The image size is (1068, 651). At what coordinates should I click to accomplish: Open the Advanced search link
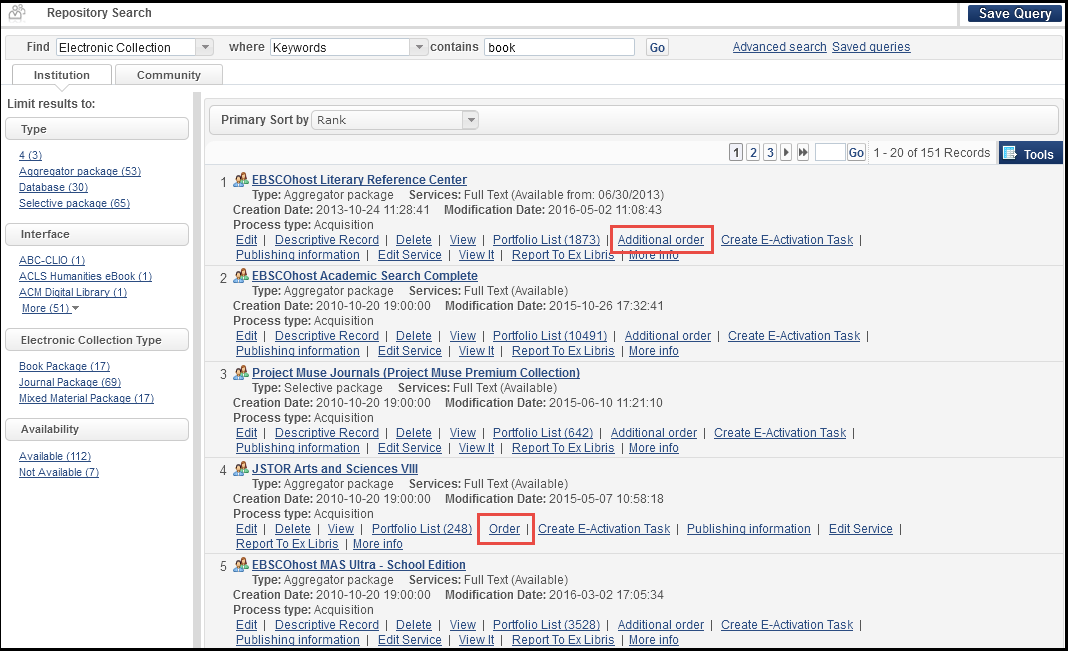779,46
